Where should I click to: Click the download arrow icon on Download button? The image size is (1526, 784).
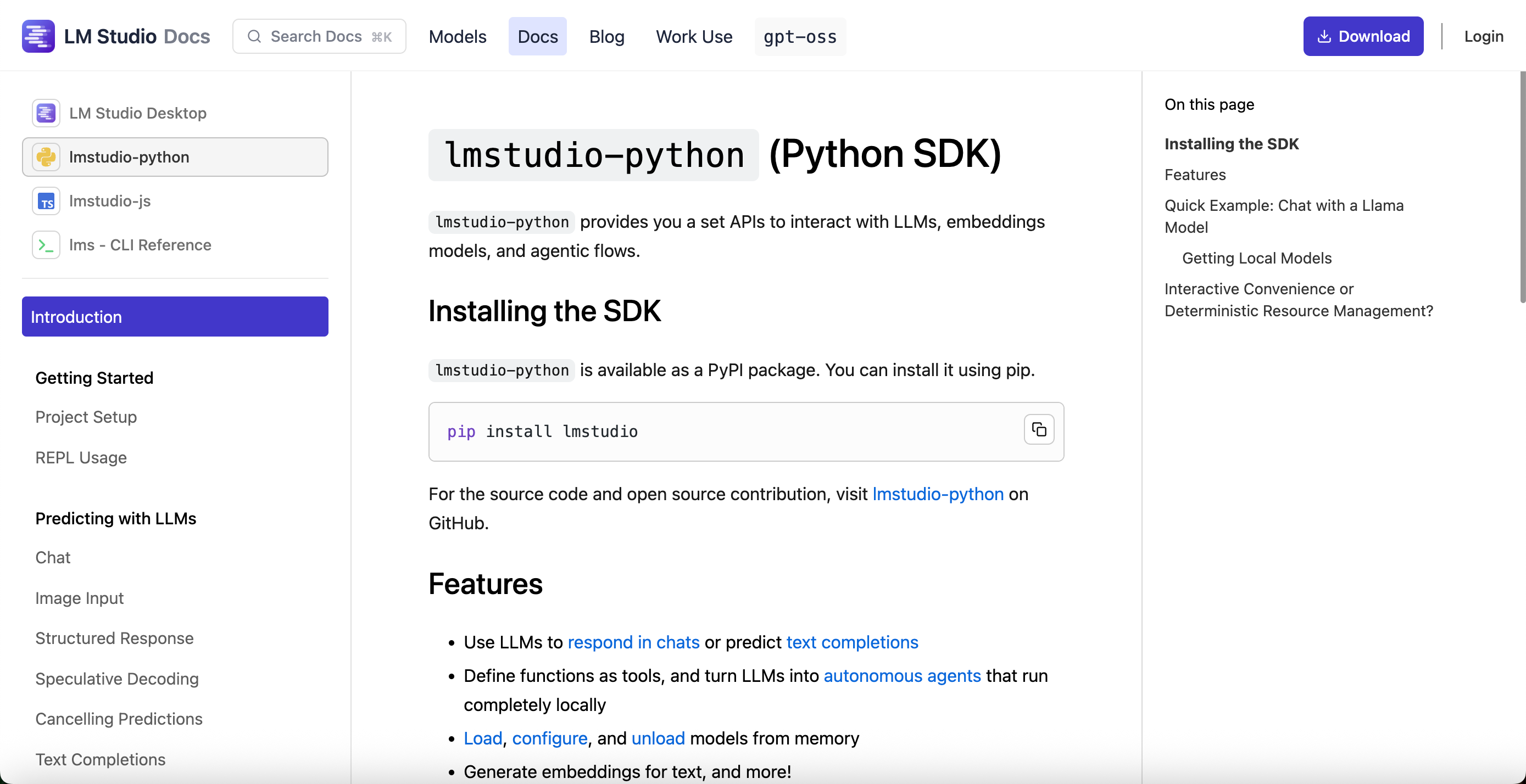click(1324, 36)
